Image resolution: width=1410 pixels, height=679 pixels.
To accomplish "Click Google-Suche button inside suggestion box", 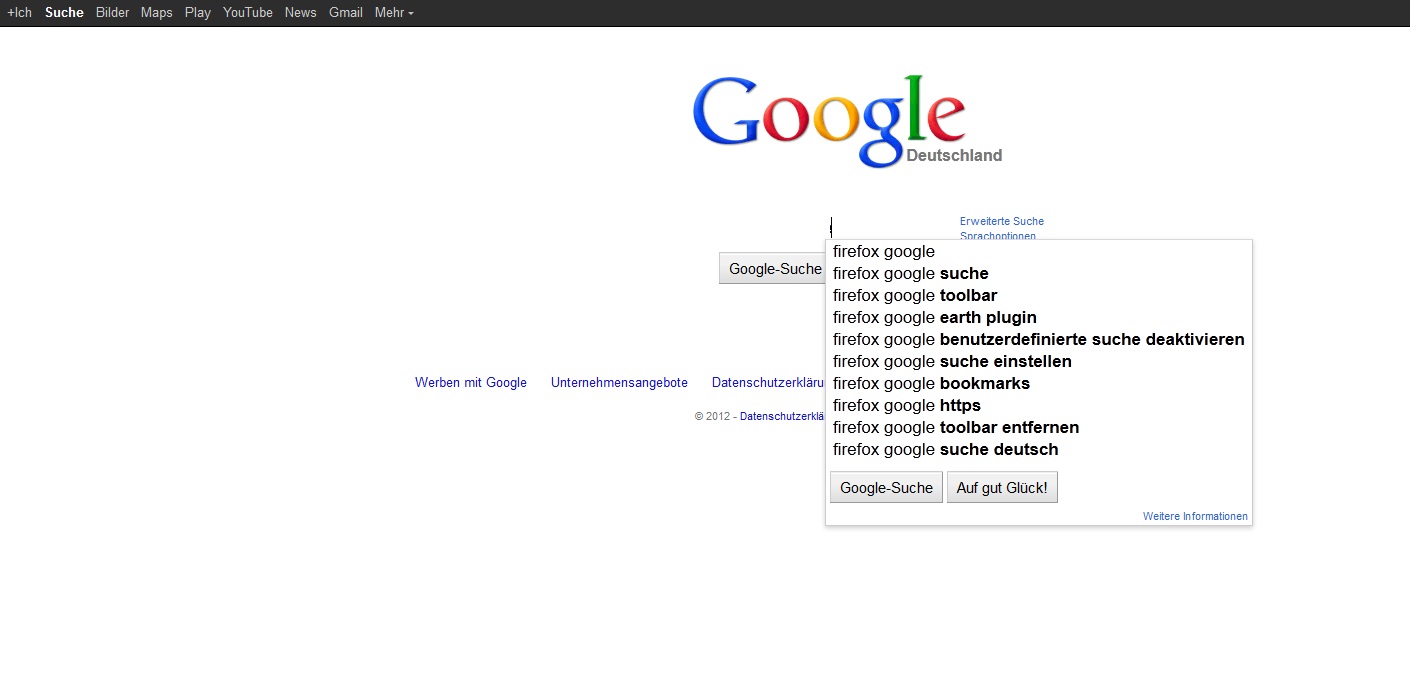I will pyautogui.click(x=886, y=488).
